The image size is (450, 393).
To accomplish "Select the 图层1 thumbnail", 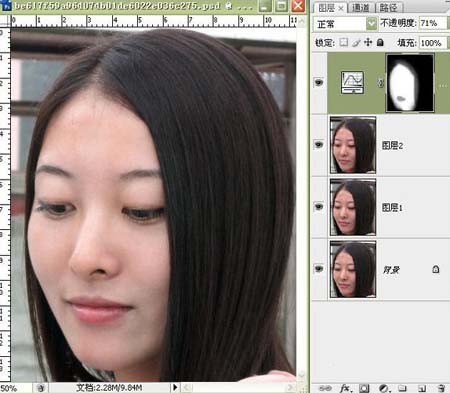I will (x=353, y=207).
